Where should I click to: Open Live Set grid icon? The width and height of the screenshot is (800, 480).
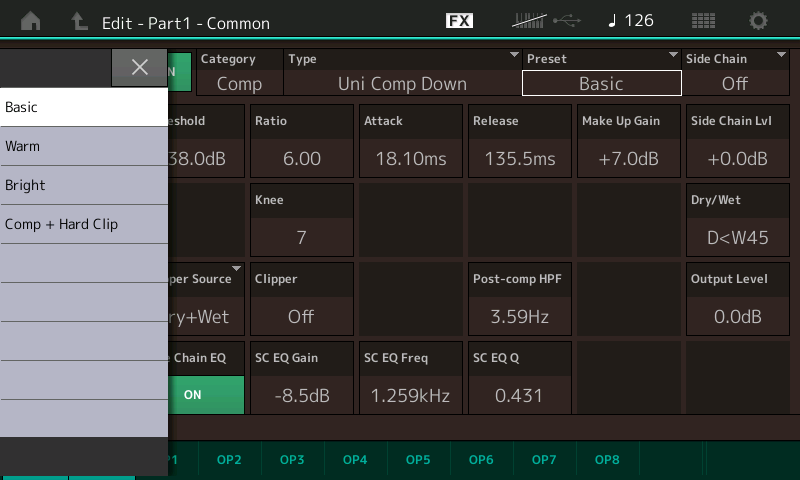coord(703,21)
